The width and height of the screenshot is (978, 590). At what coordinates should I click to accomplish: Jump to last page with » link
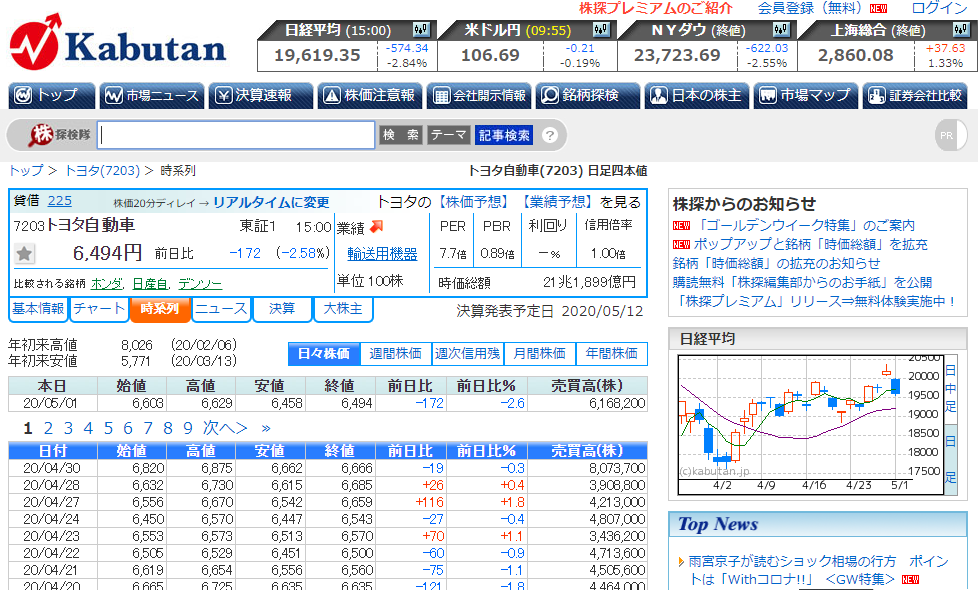[266, 428]
